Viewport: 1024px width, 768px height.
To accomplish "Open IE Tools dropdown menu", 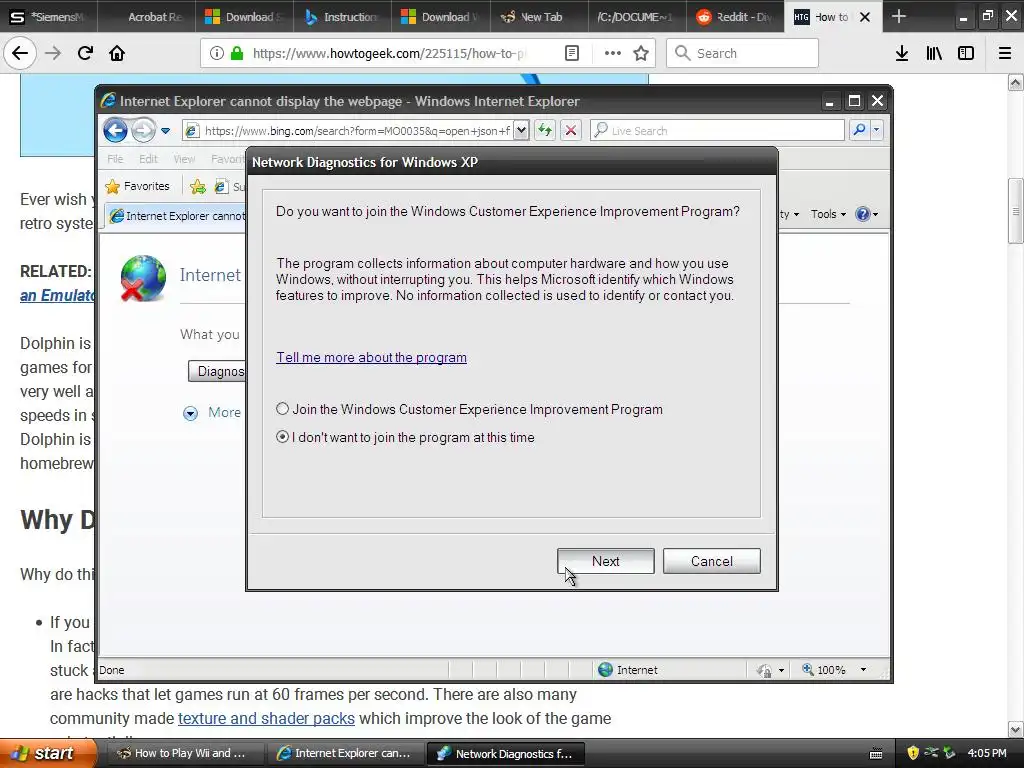I will click(x=828, y=214).
